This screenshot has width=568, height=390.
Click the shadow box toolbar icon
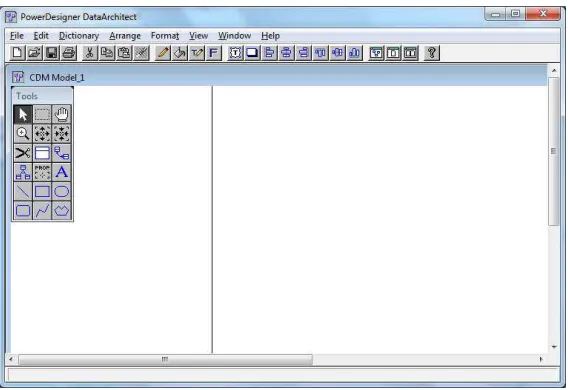click(252, 53)
